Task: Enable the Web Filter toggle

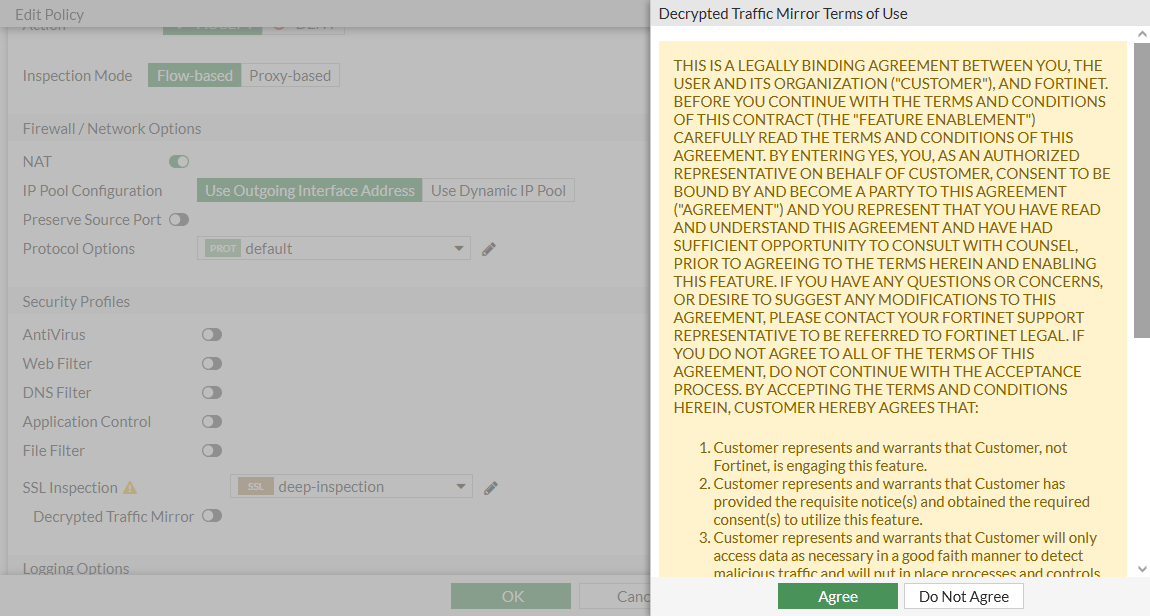Action: pyautogui.click(x=211, y=364)
